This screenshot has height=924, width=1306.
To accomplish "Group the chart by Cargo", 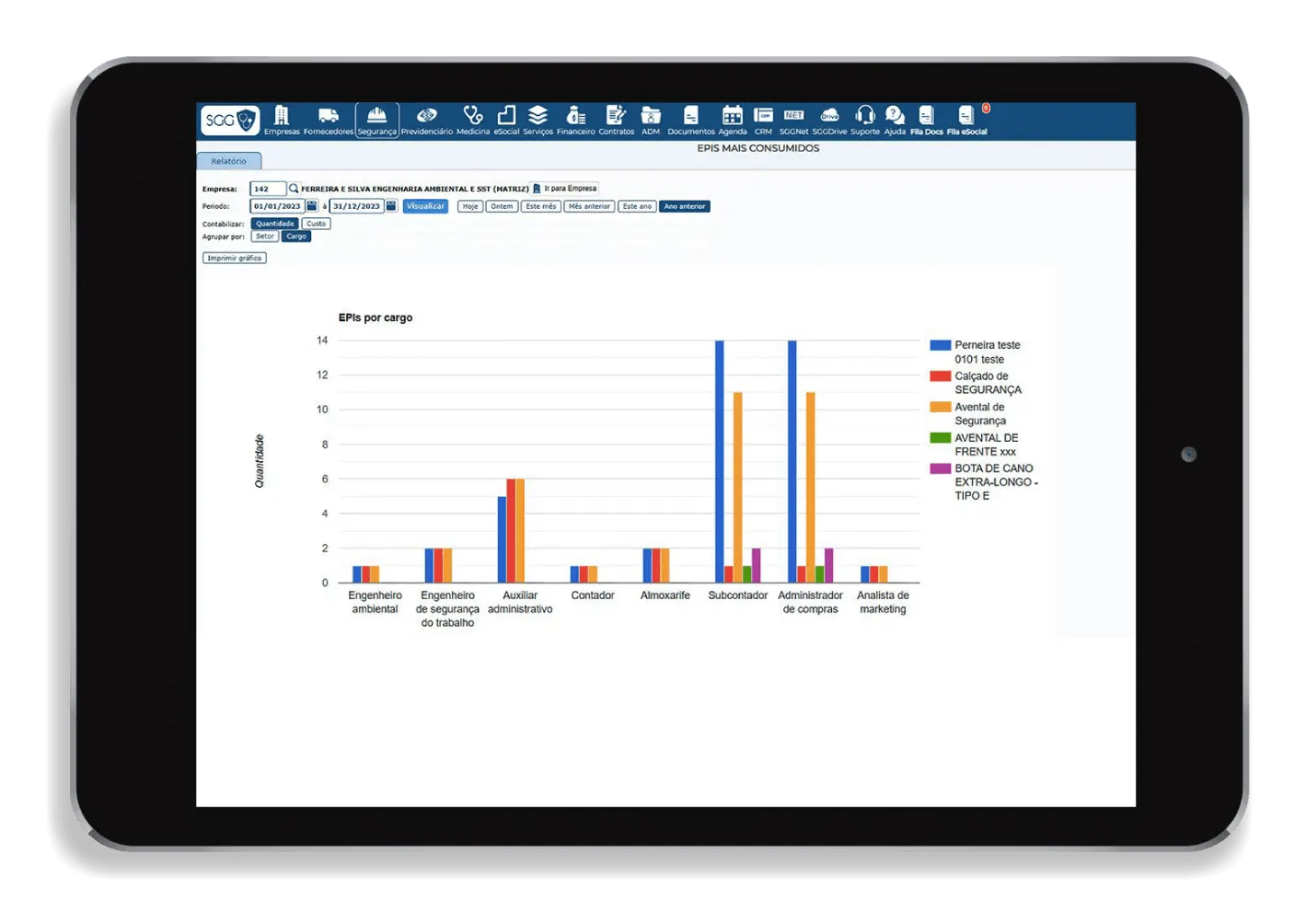I will click(296, 237).
